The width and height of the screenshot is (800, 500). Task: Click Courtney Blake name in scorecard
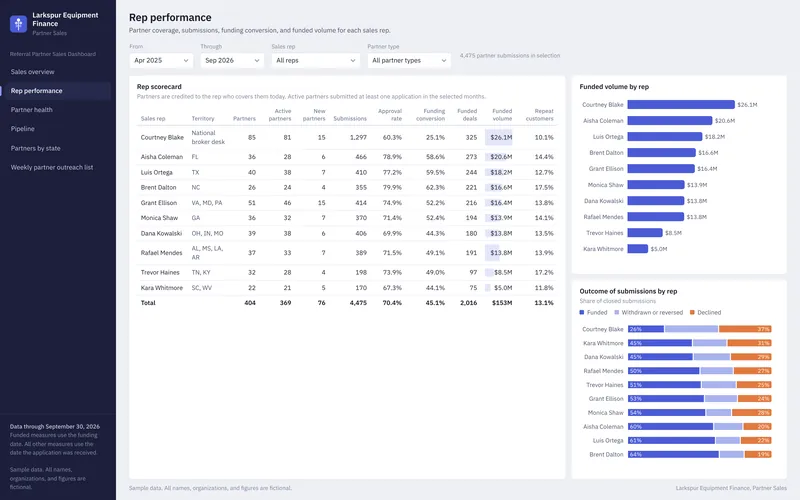[x=162, y=137]
